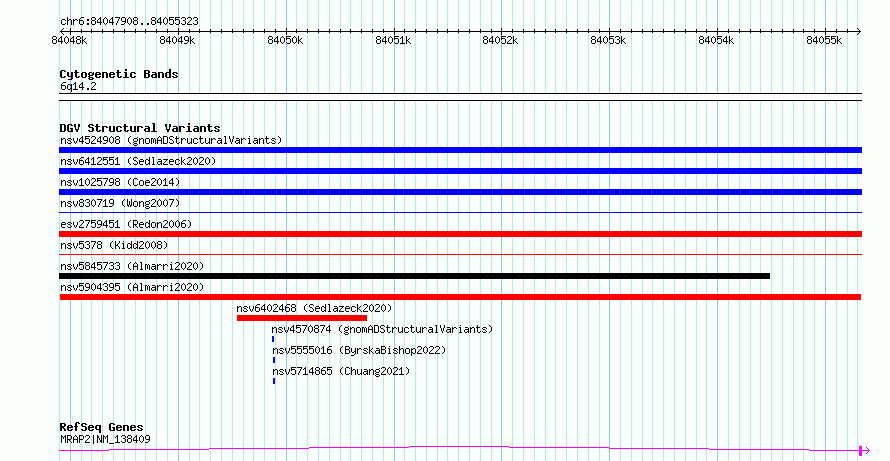The width and height of the screenshot is (890, 461).
Task: Click the nsv4570874 gnomAD variant label
Action: click(382, 329)
